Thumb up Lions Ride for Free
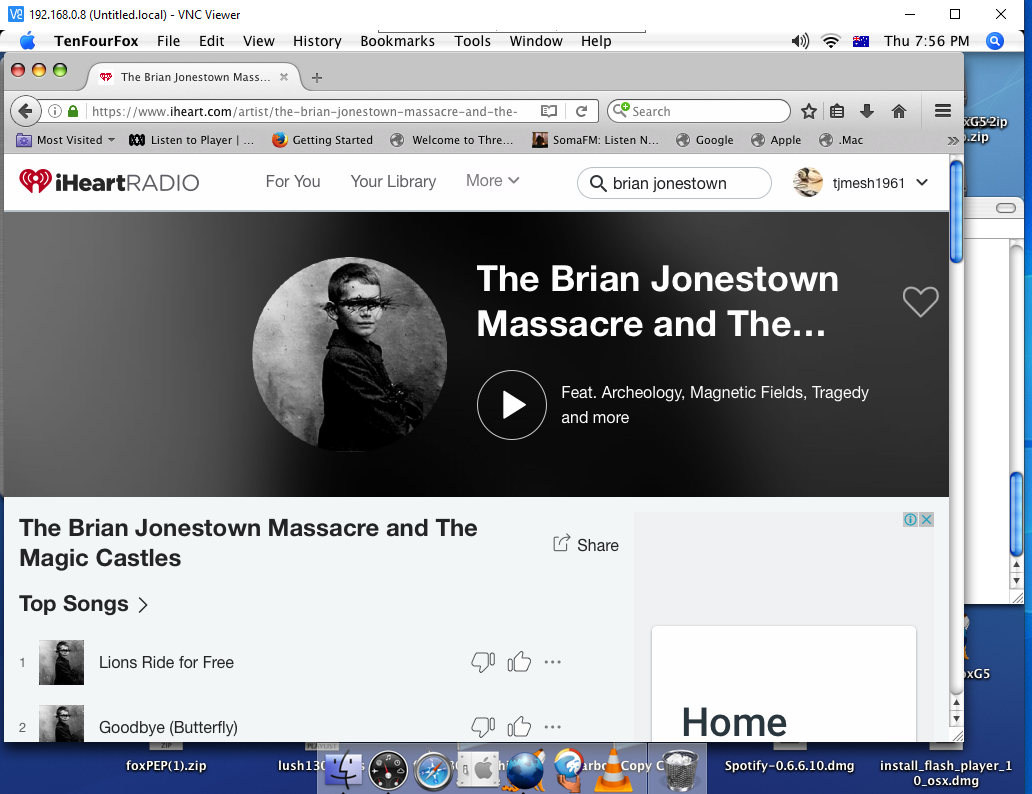Screen dimensions: 1032x794 coord(519,662)
